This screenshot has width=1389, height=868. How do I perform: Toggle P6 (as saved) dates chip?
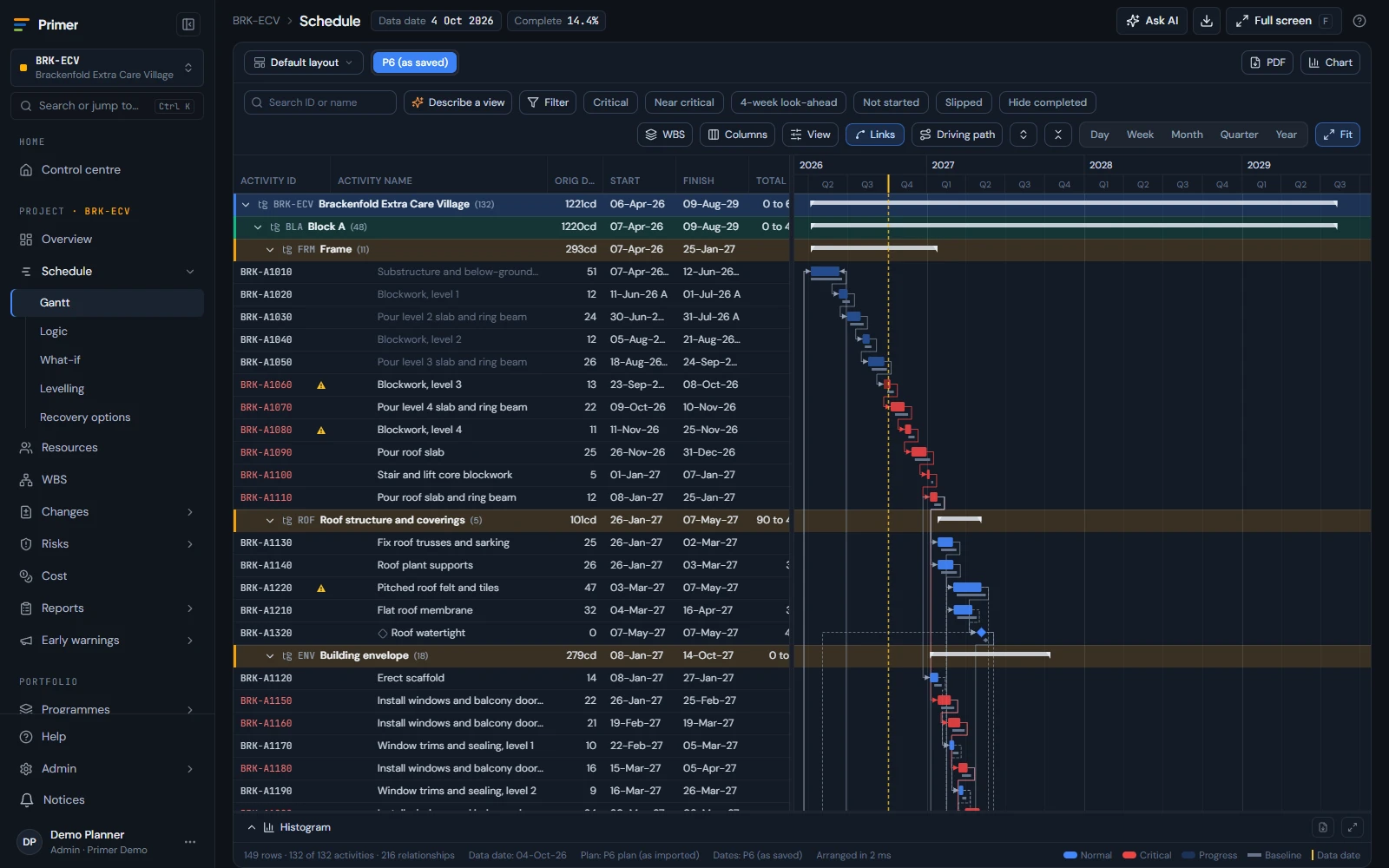pyautogui.click(x=415, y=62)
